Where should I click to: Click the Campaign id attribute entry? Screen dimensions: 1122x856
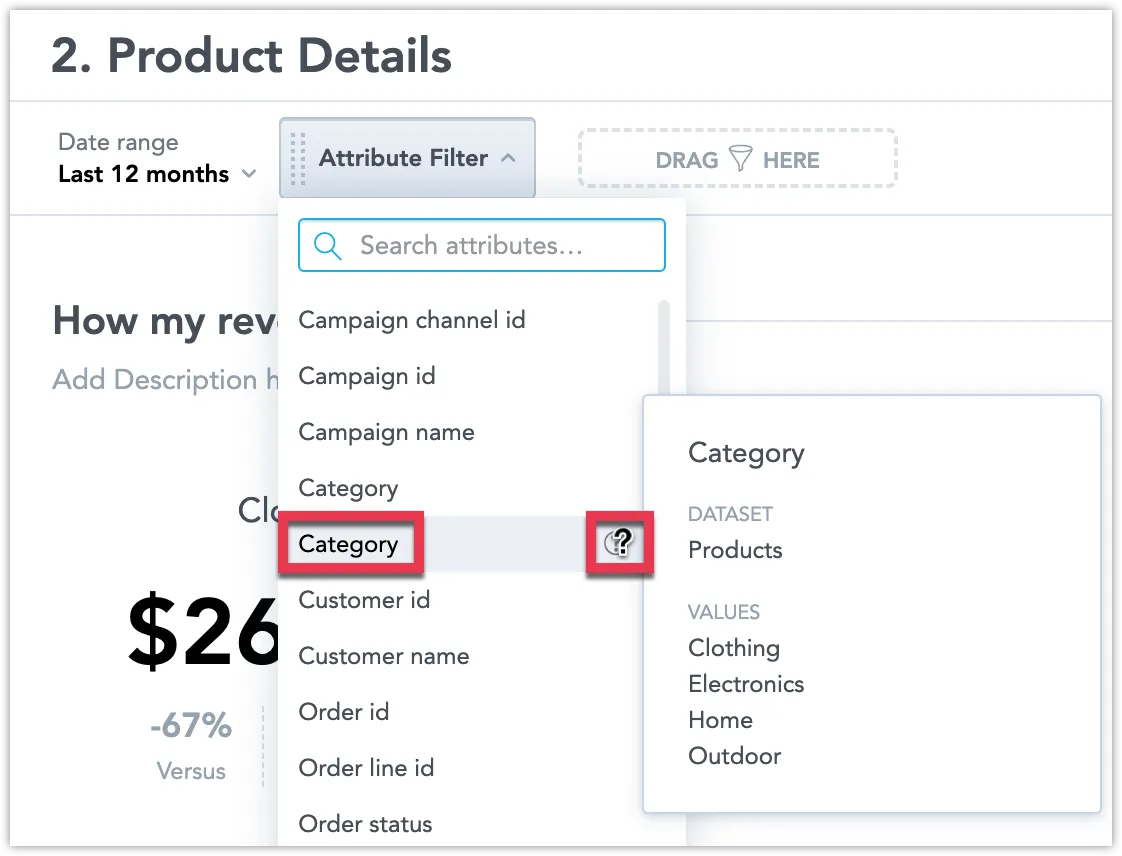367,376
